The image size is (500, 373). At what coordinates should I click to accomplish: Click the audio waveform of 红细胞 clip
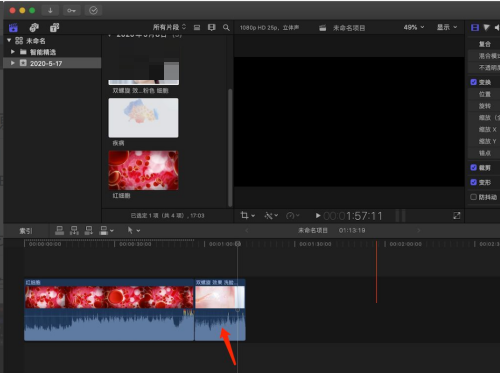tap(109, 325)
